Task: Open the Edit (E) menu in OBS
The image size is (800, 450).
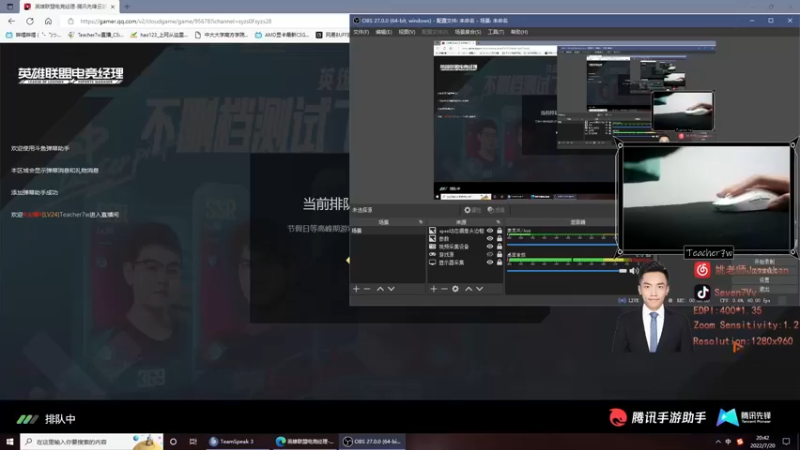Action: (384, 32)
